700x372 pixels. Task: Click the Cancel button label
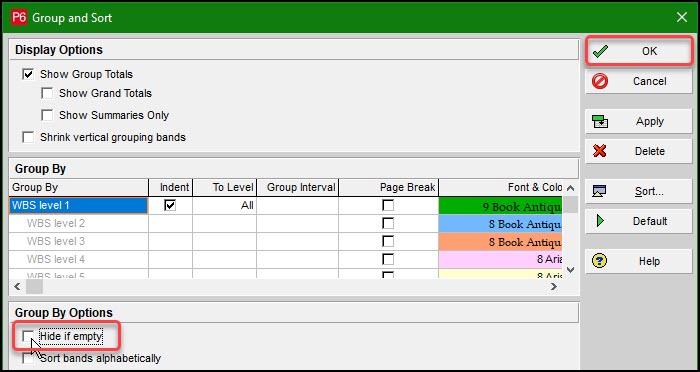(650, 81)
